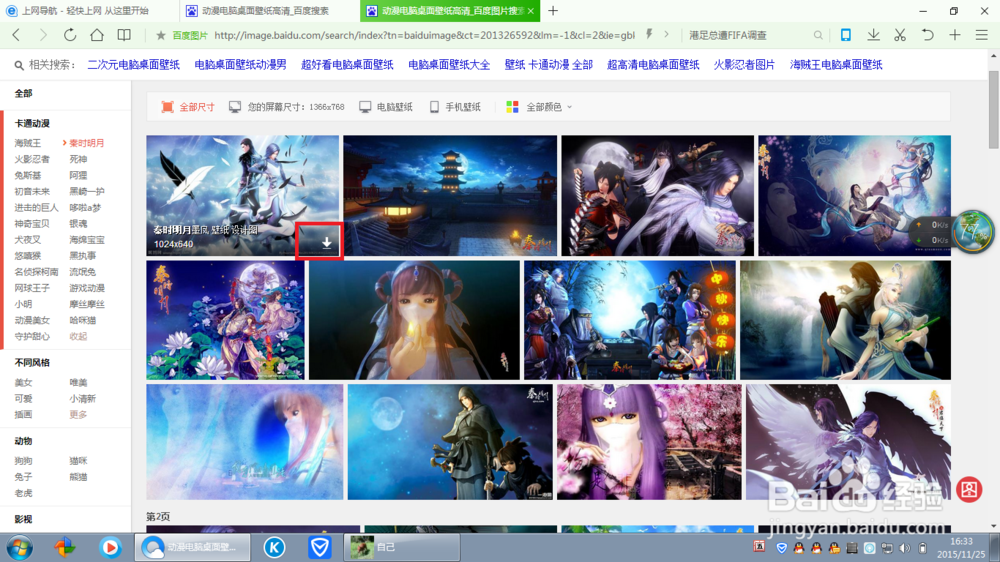
Task: Select the 手机壁纸 filter
Action: click(x=455, y=107)
